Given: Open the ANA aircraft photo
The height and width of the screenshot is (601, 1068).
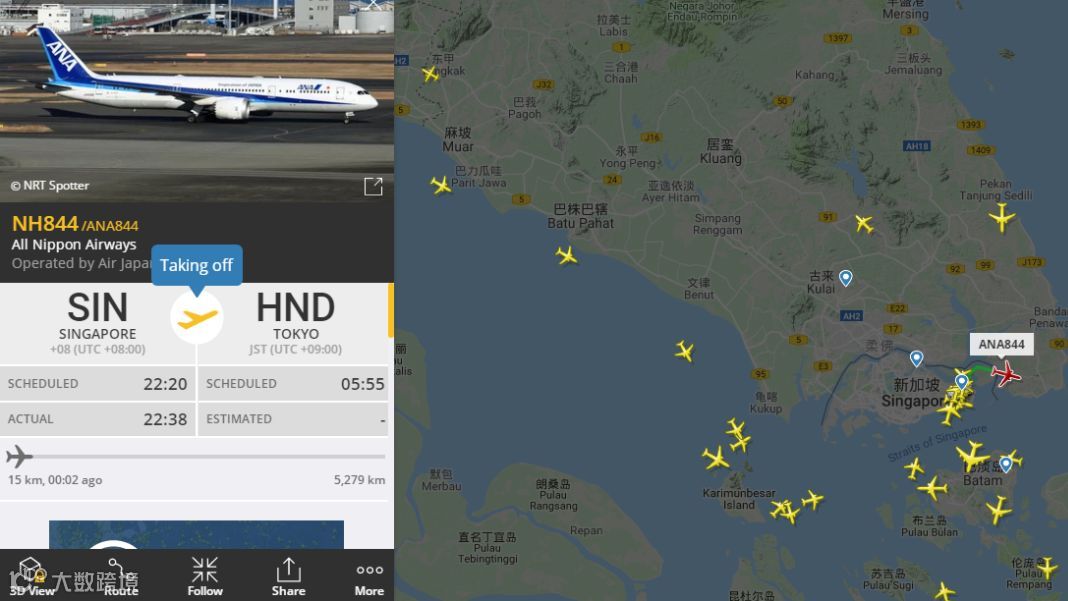Looking at the screenshot, I should coord(197,100).
